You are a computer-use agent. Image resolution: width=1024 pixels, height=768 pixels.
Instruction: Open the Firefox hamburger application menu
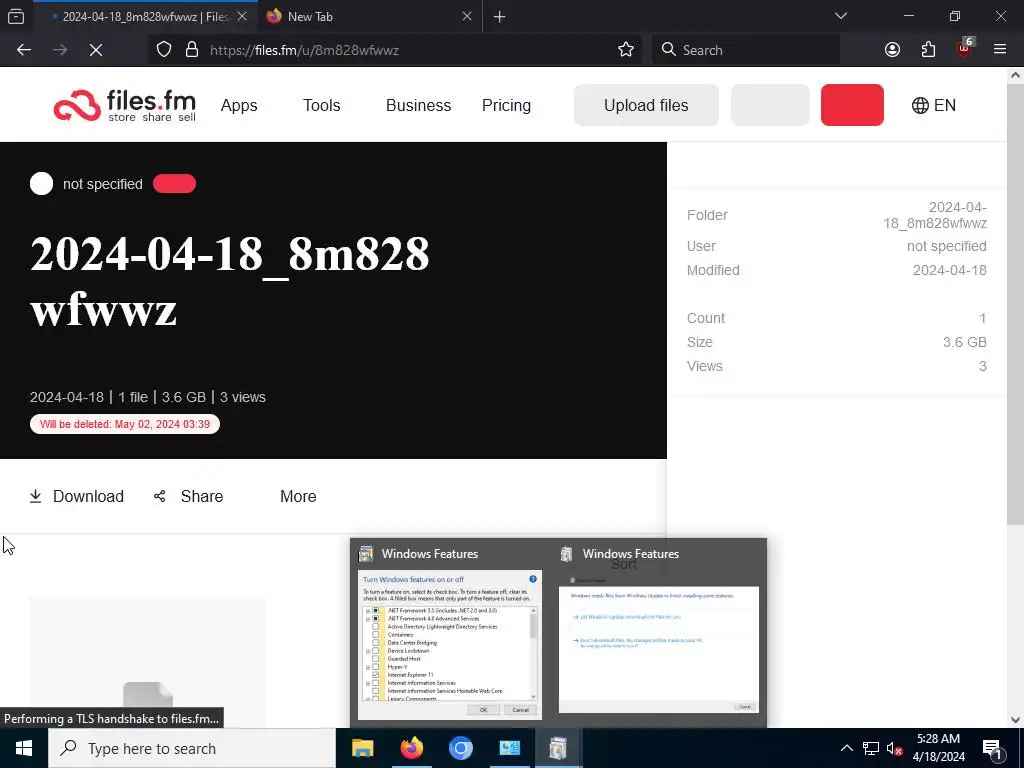click(999, 50)
